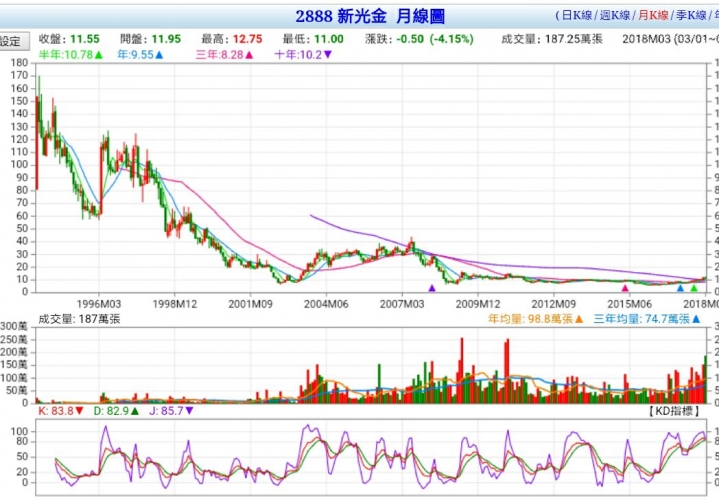Switch to 日K線 daily chart
This screenshot has width=720, height=500.
pos(577,15)
